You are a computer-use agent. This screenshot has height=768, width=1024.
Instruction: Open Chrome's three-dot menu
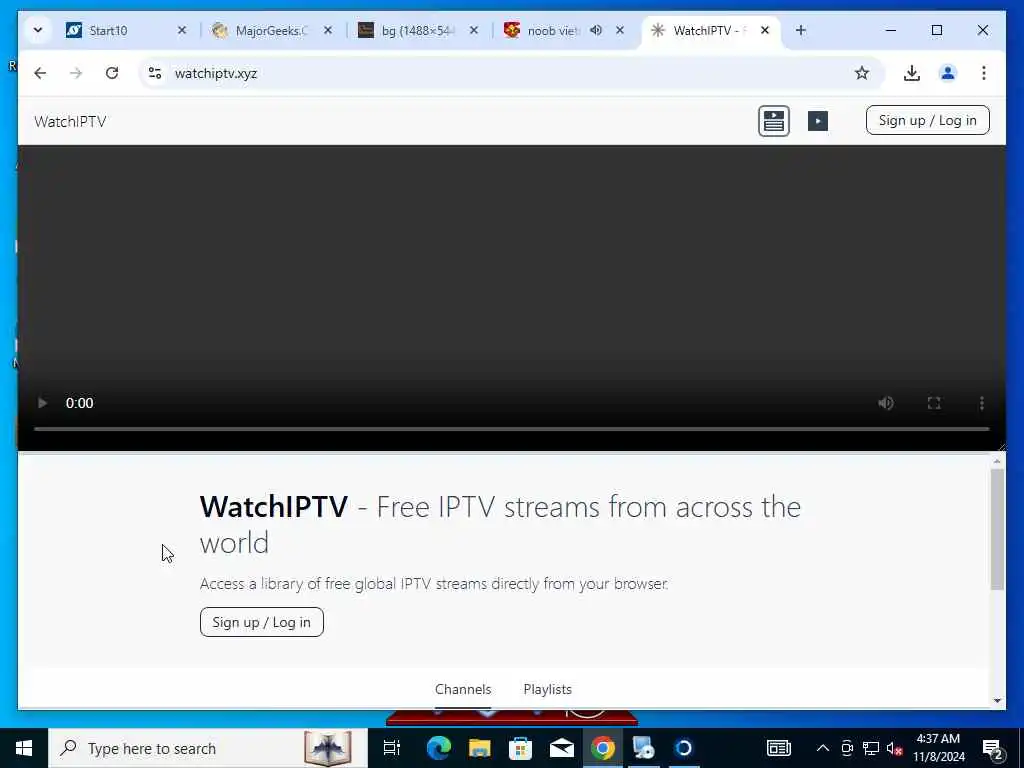pos(984,73)
